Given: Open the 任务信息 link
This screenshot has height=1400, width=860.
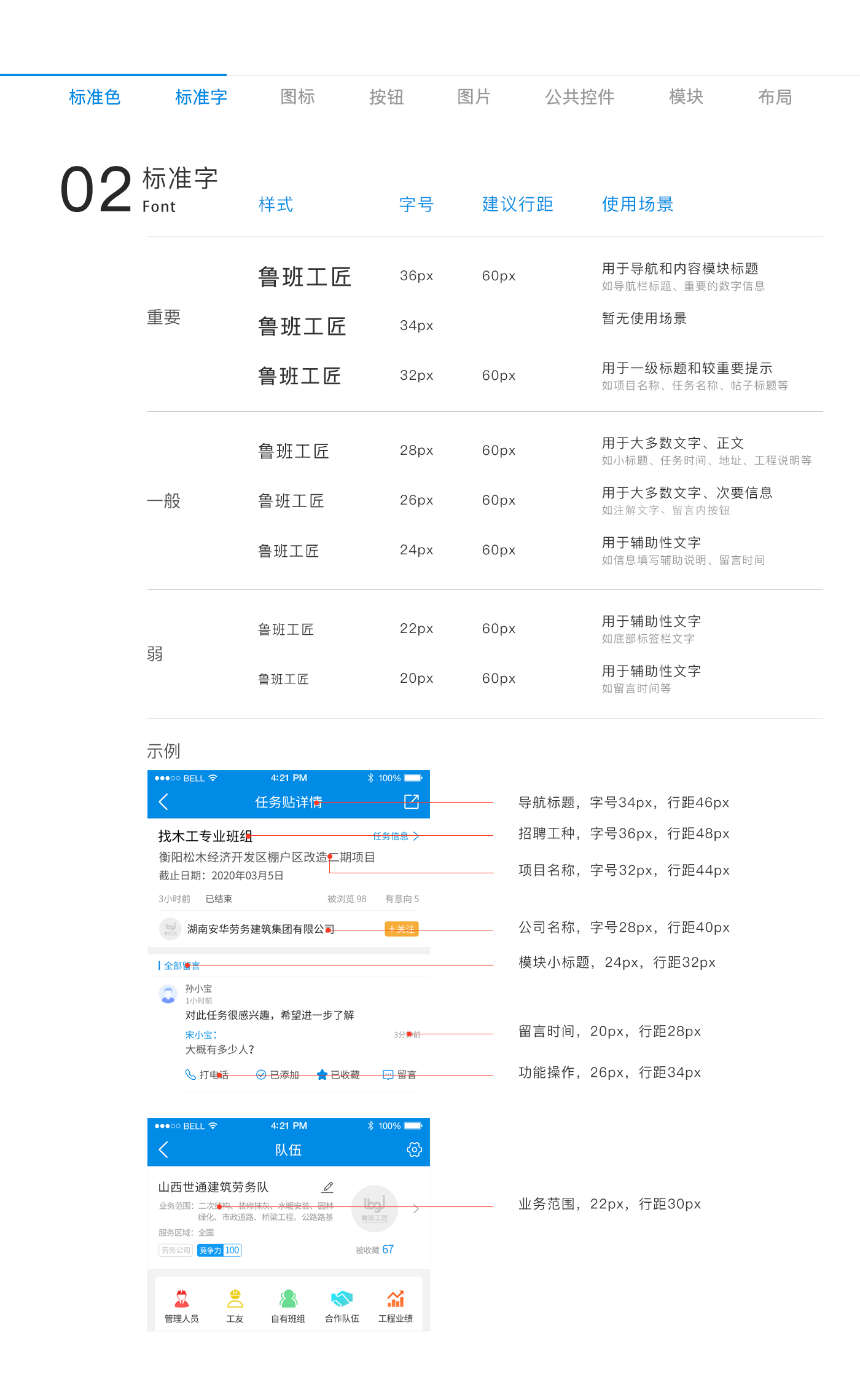Looking at the screenshot, I should click(391, 836).
